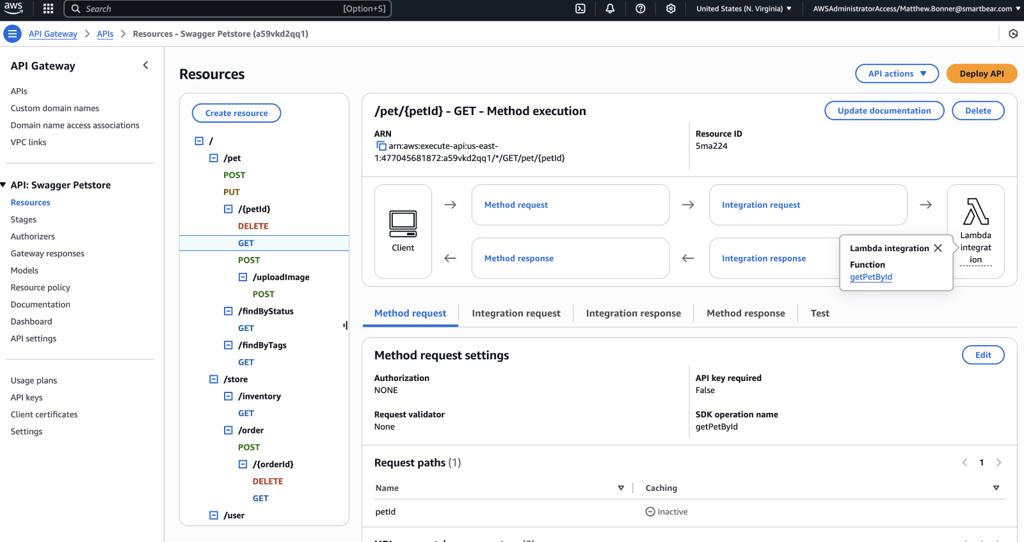Switch to the Method response tab
1024x542 pixels.
pos(746,313)
